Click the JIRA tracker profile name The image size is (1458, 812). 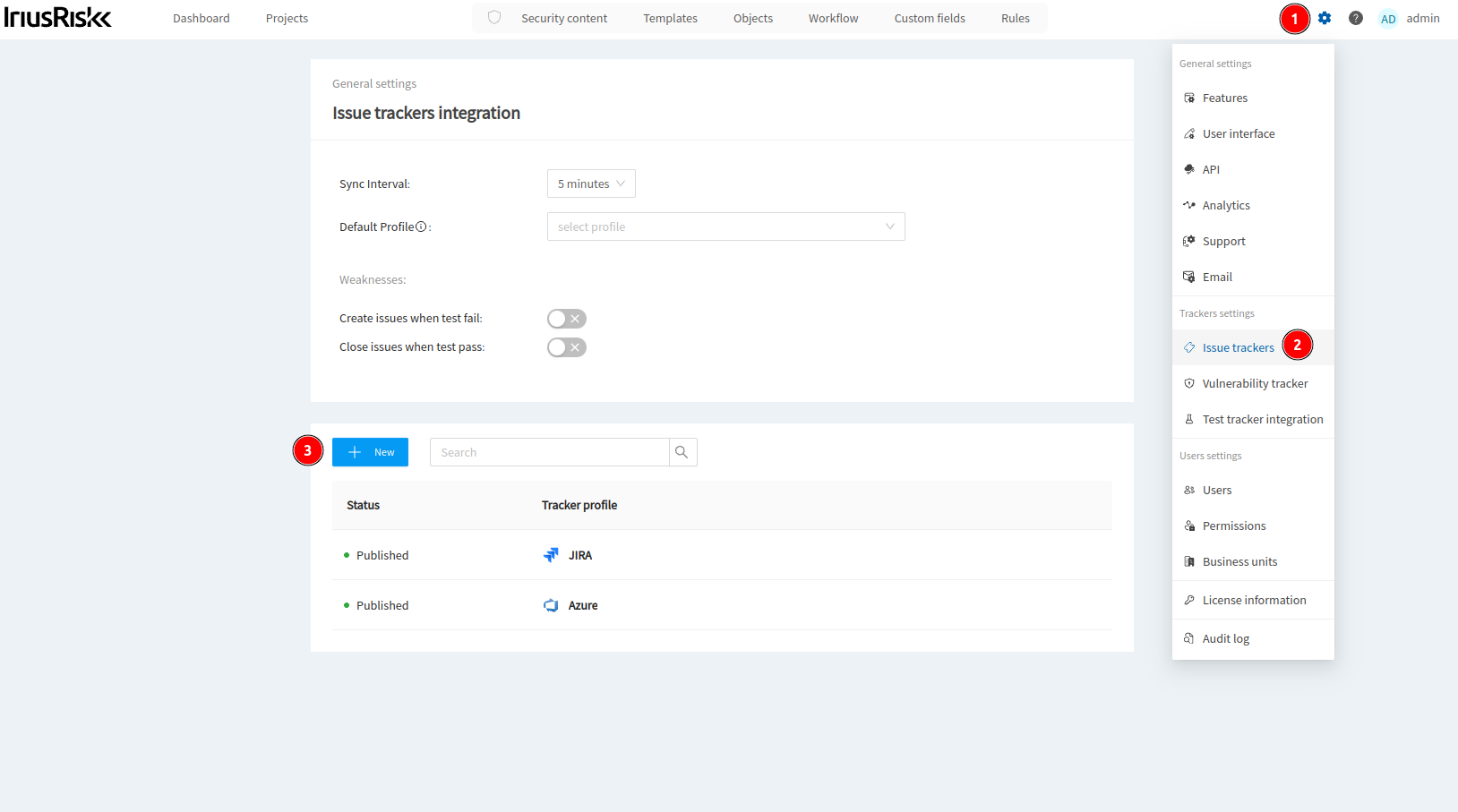[580, 555]
